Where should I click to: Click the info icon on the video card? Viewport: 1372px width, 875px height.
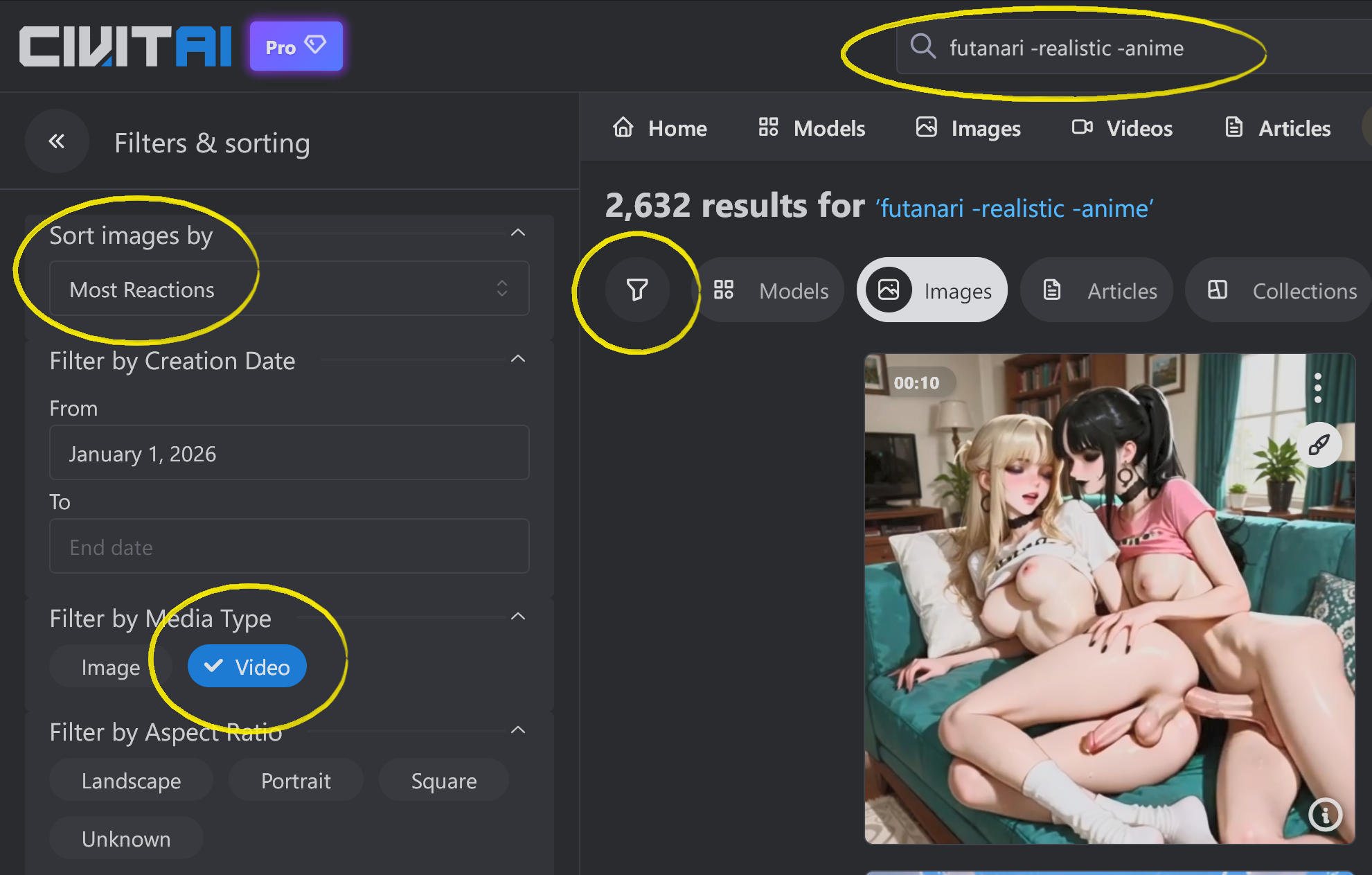point(1325,814)
